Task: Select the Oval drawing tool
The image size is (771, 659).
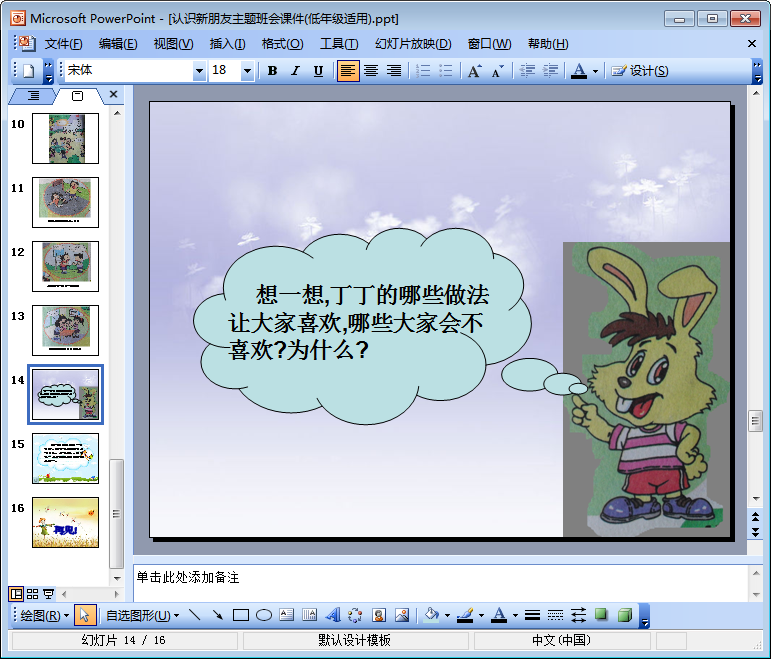Action: tap(264, 615)
